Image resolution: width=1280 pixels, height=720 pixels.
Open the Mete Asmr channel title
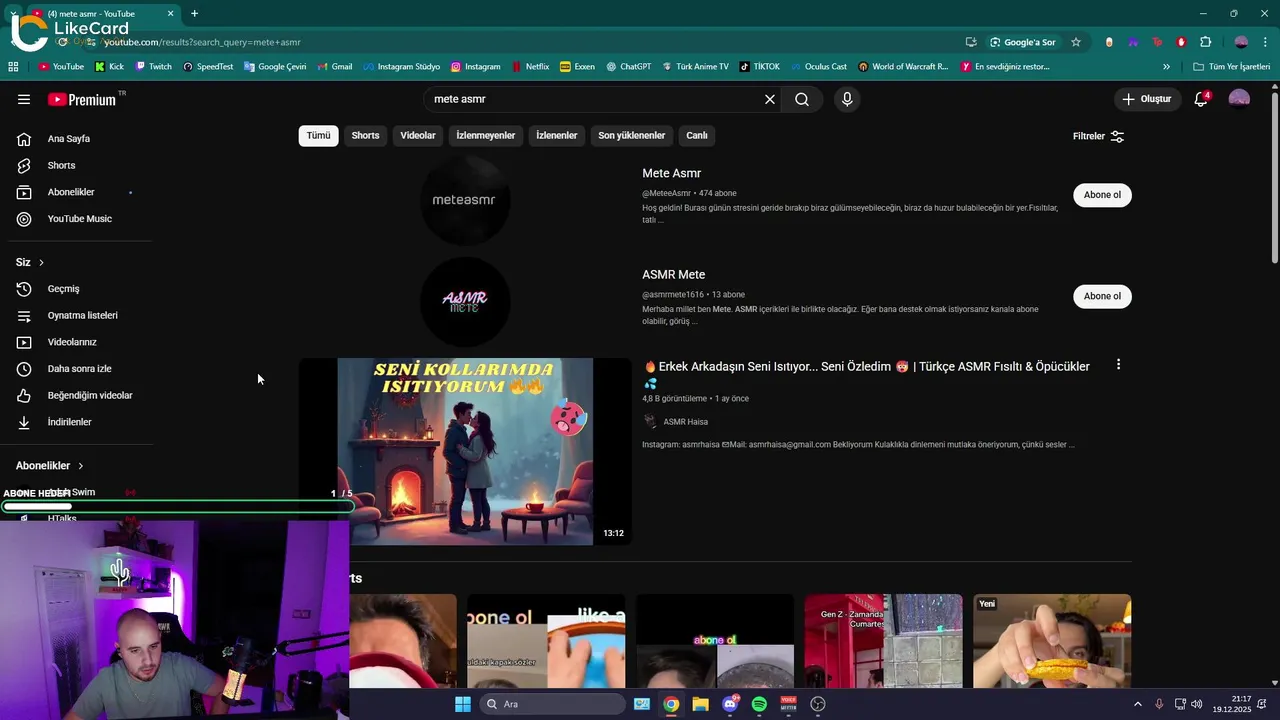click(671, 173)
